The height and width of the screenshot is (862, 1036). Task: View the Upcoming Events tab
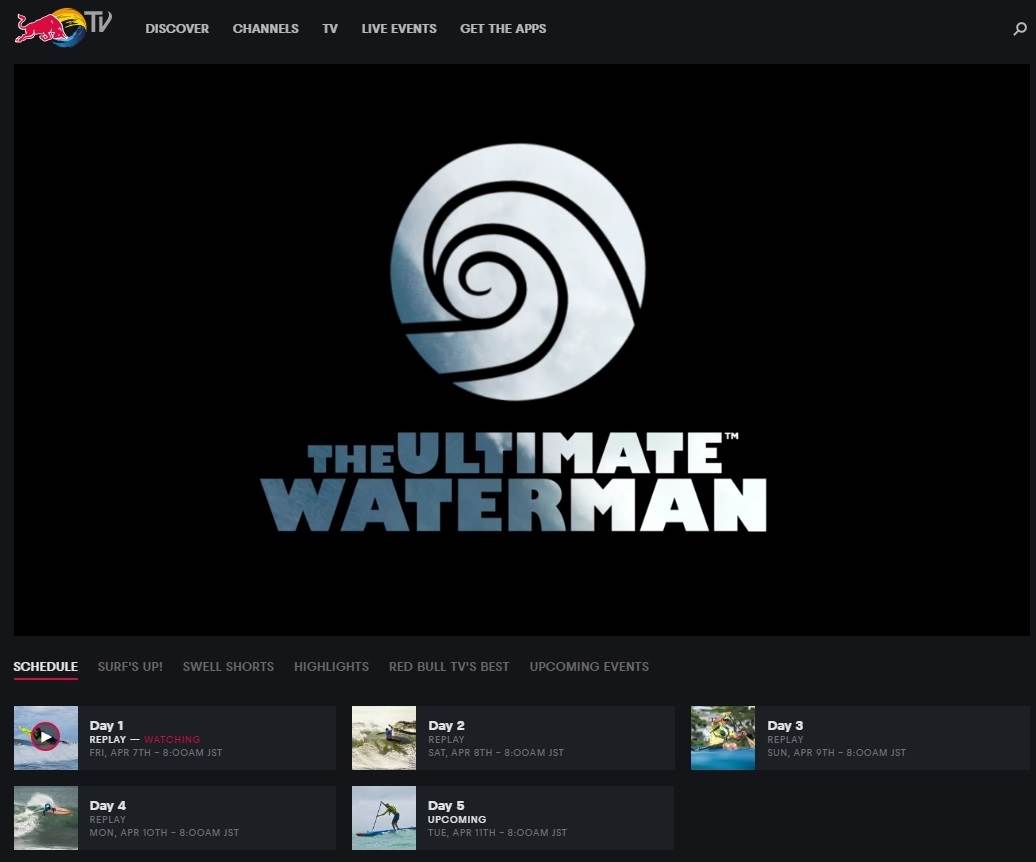click(x=589, y=667)
